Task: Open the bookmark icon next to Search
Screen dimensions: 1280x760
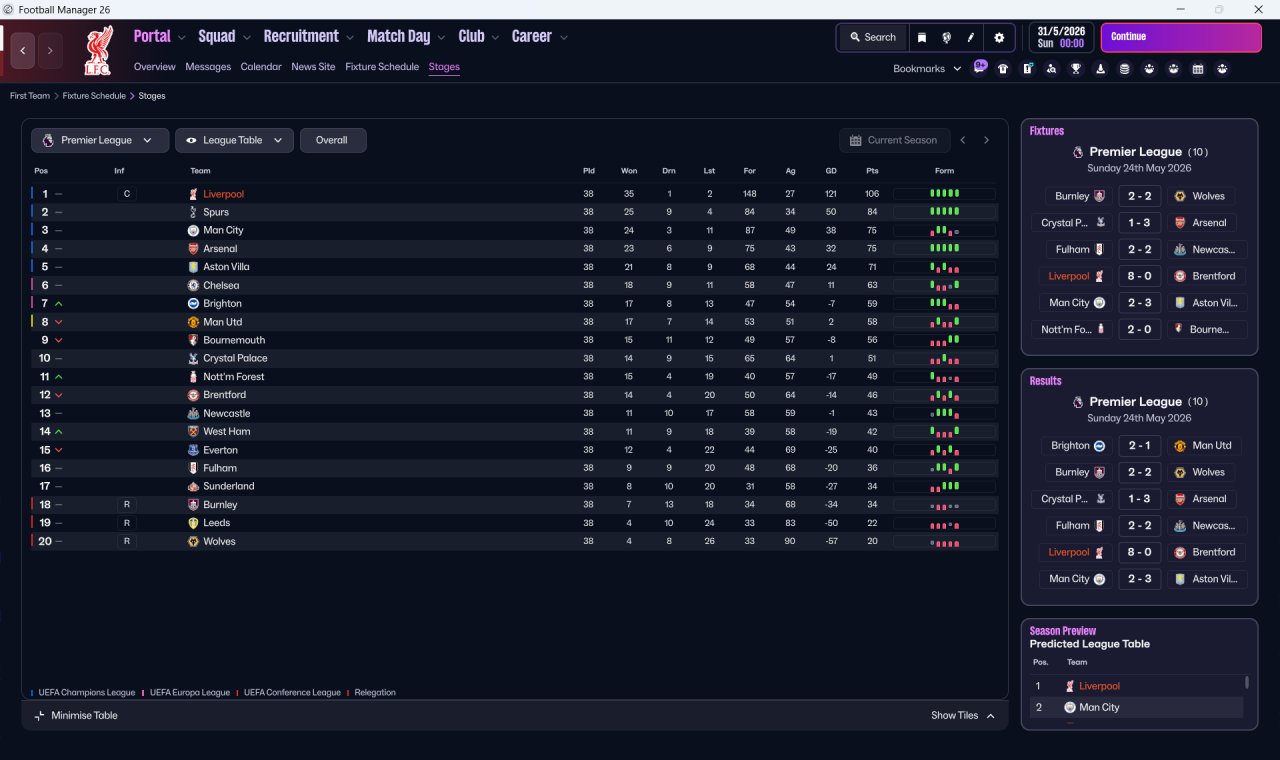Action: pyautogui.click(x=922, y=38)
